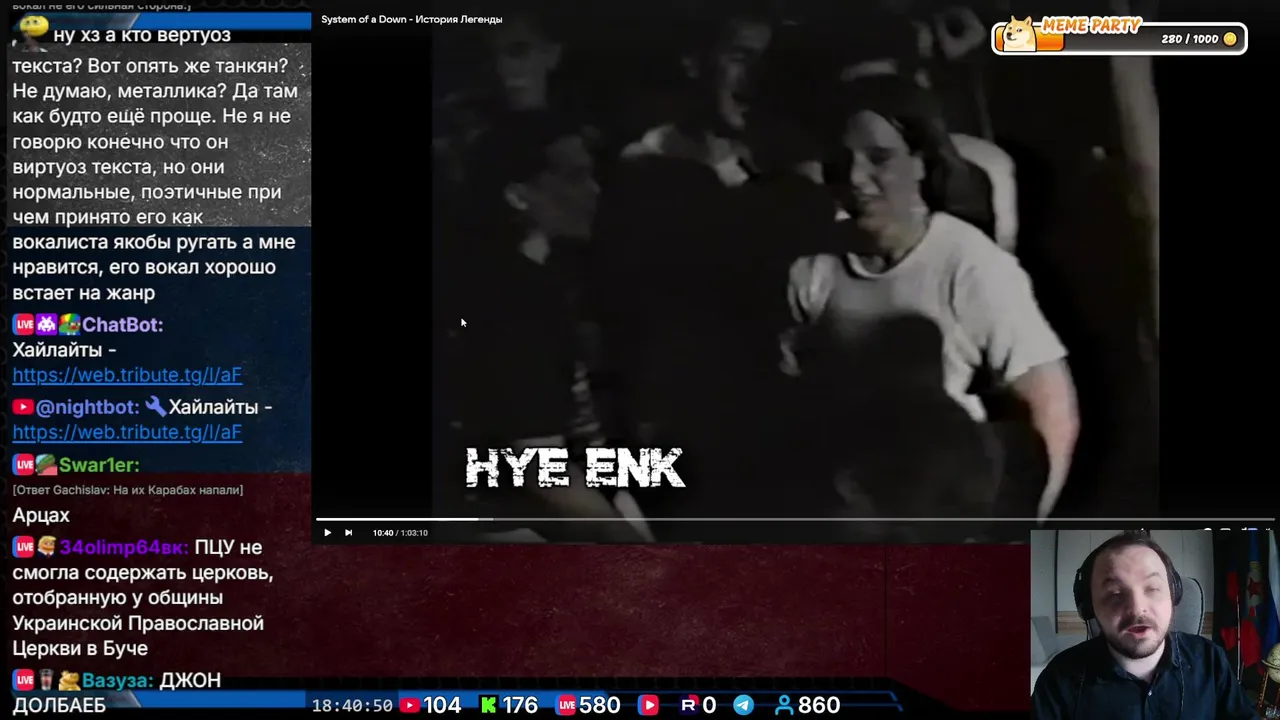Click the Rutube R icon
Screen dimensions: 1280x720
click(x=689, y=705)
